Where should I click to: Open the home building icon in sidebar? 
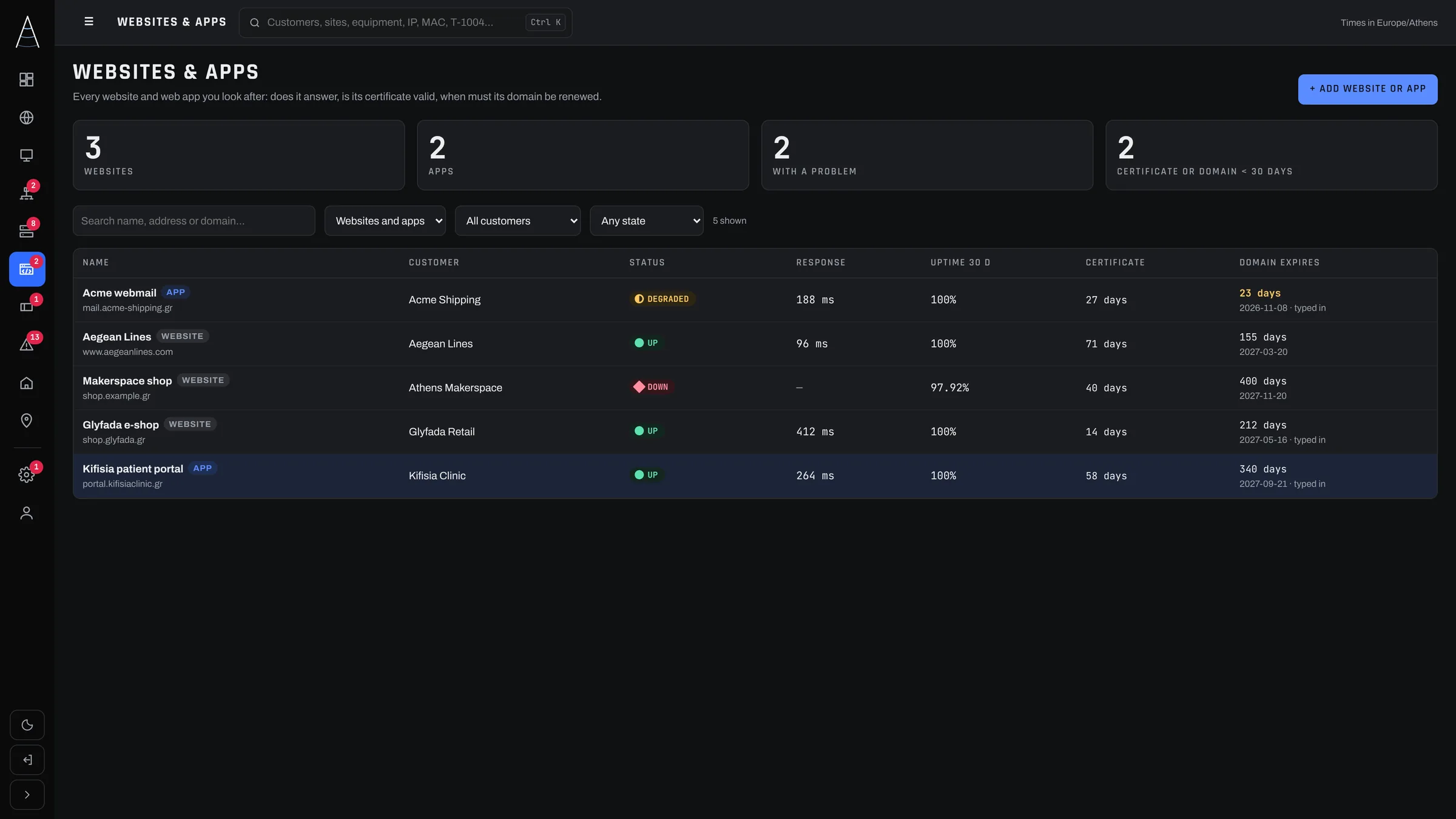[x=27, y=383]
